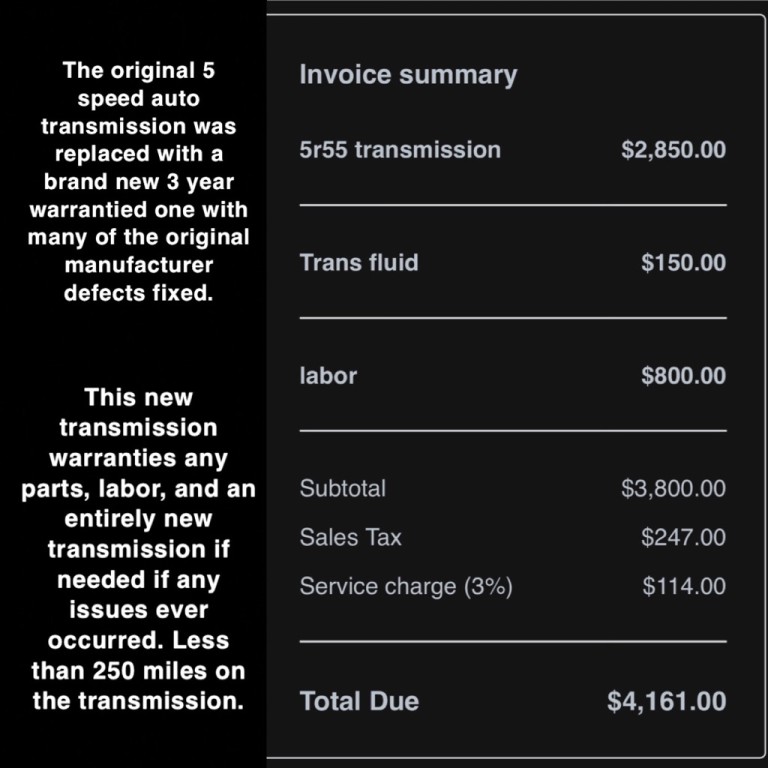Click the divider line below Trans fluid
The image size is (768, 768).
click(x=513, y=318)
